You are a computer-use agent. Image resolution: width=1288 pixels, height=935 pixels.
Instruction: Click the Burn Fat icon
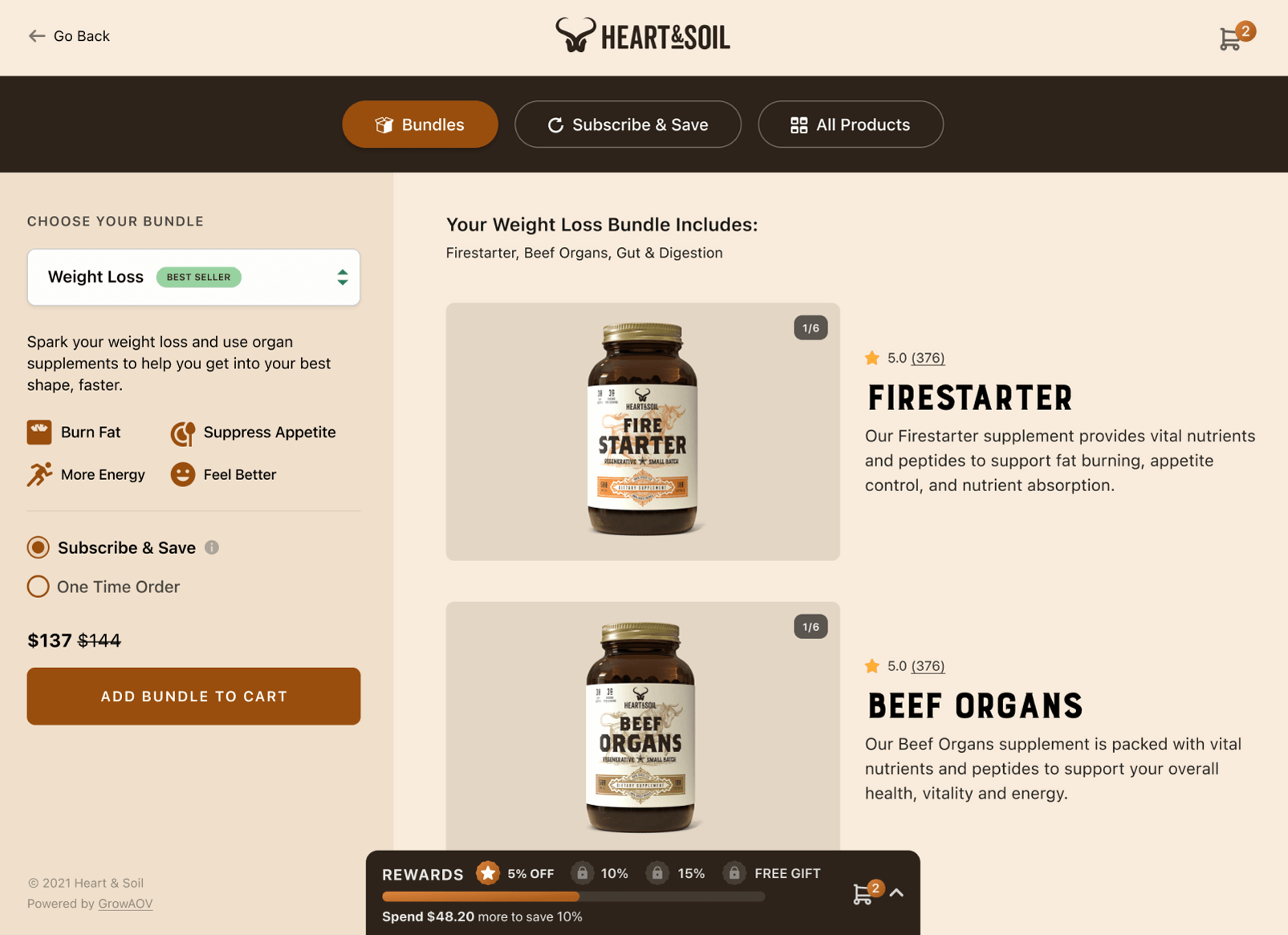tap(39, 433)
